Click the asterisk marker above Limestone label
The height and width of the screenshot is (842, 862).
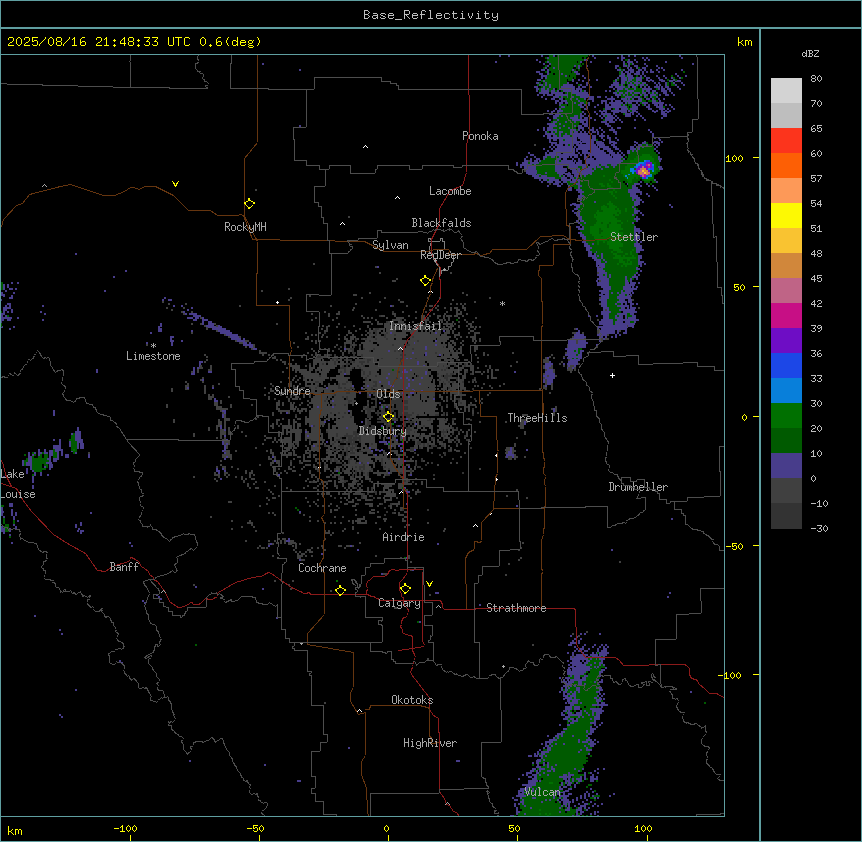153,346
